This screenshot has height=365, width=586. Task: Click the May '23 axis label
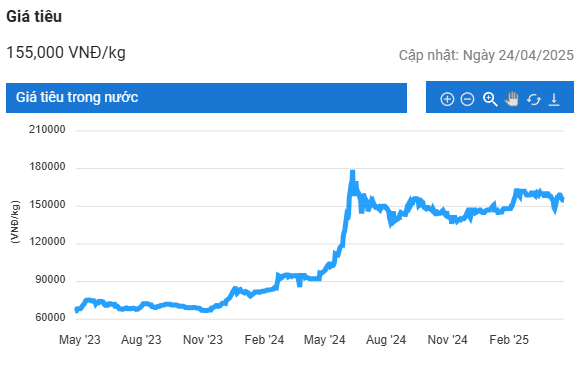coord(80,340)
